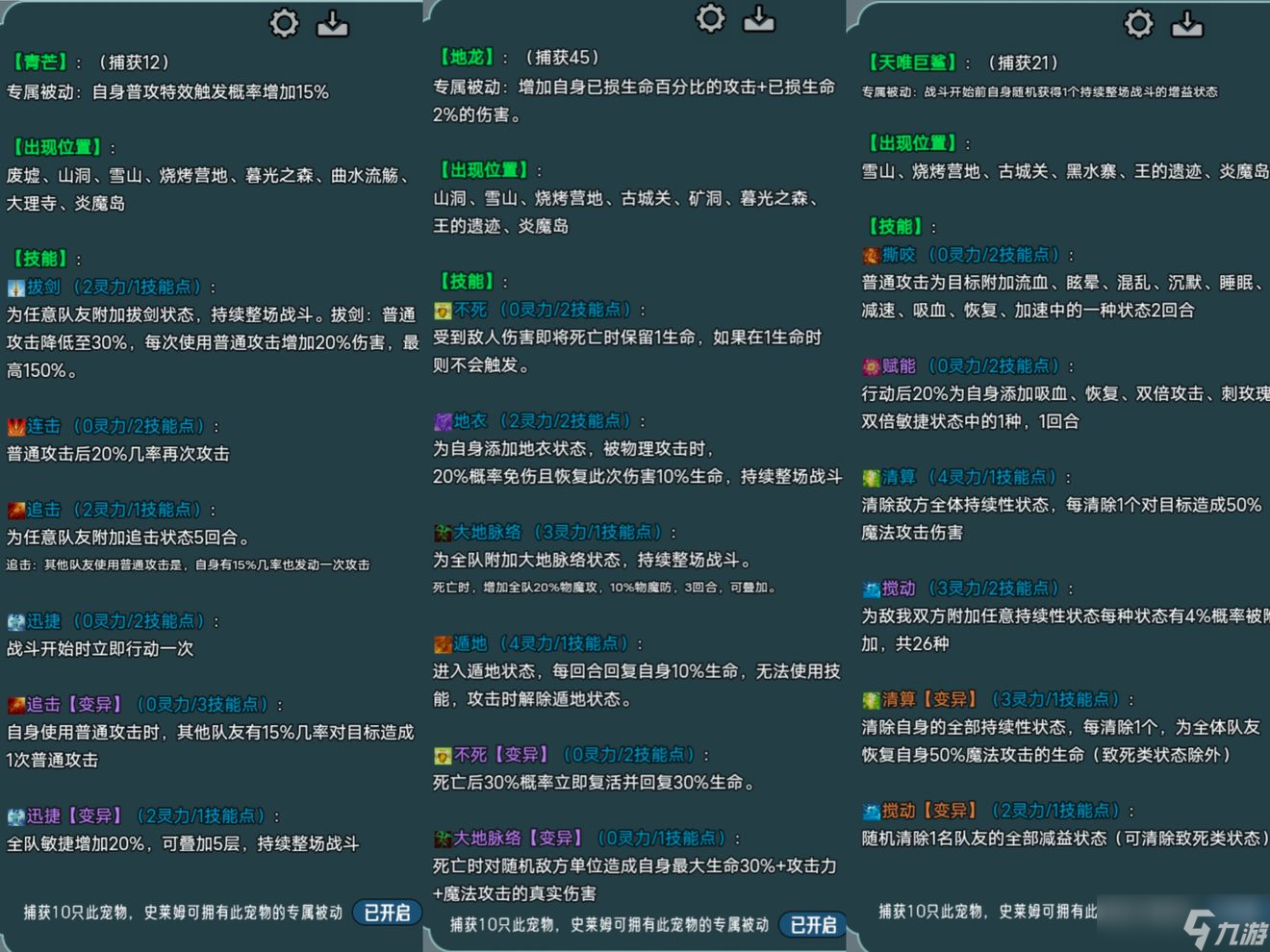Viewport: 1270px width, 952px height.
Task: Select the 连击 skill icon
Action: pos(15,427)
